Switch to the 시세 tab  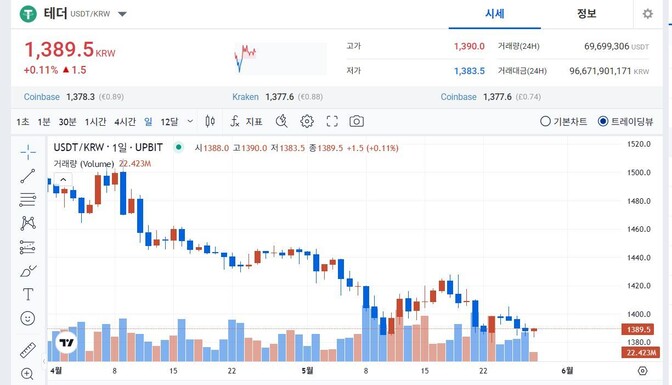click(x=495, y=14)
